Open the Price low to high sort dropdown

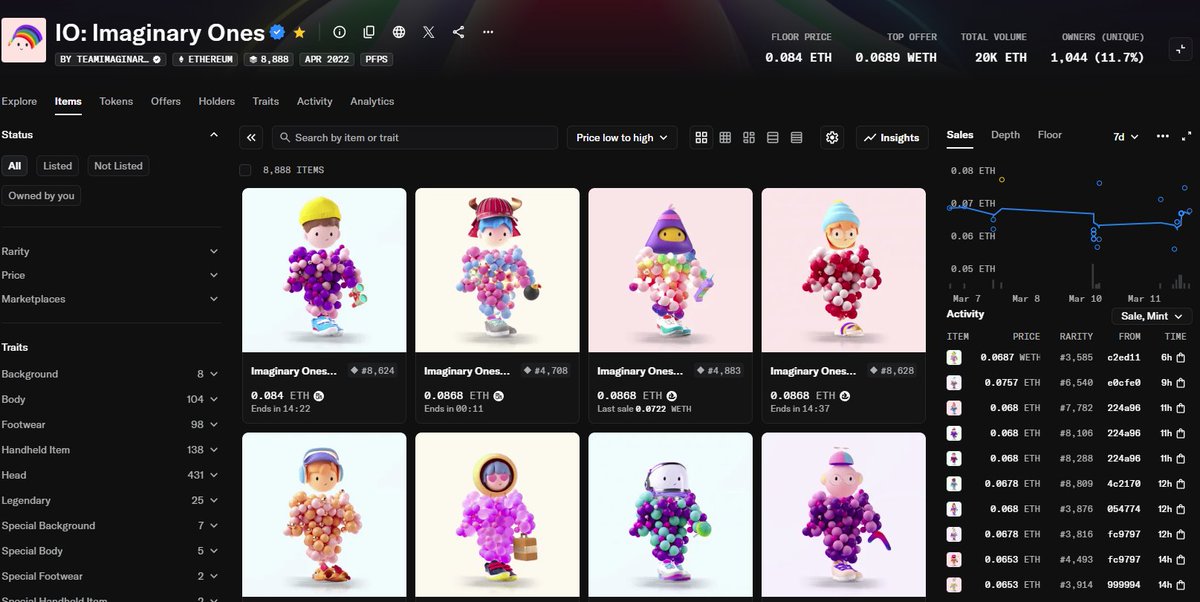point(622,138)
